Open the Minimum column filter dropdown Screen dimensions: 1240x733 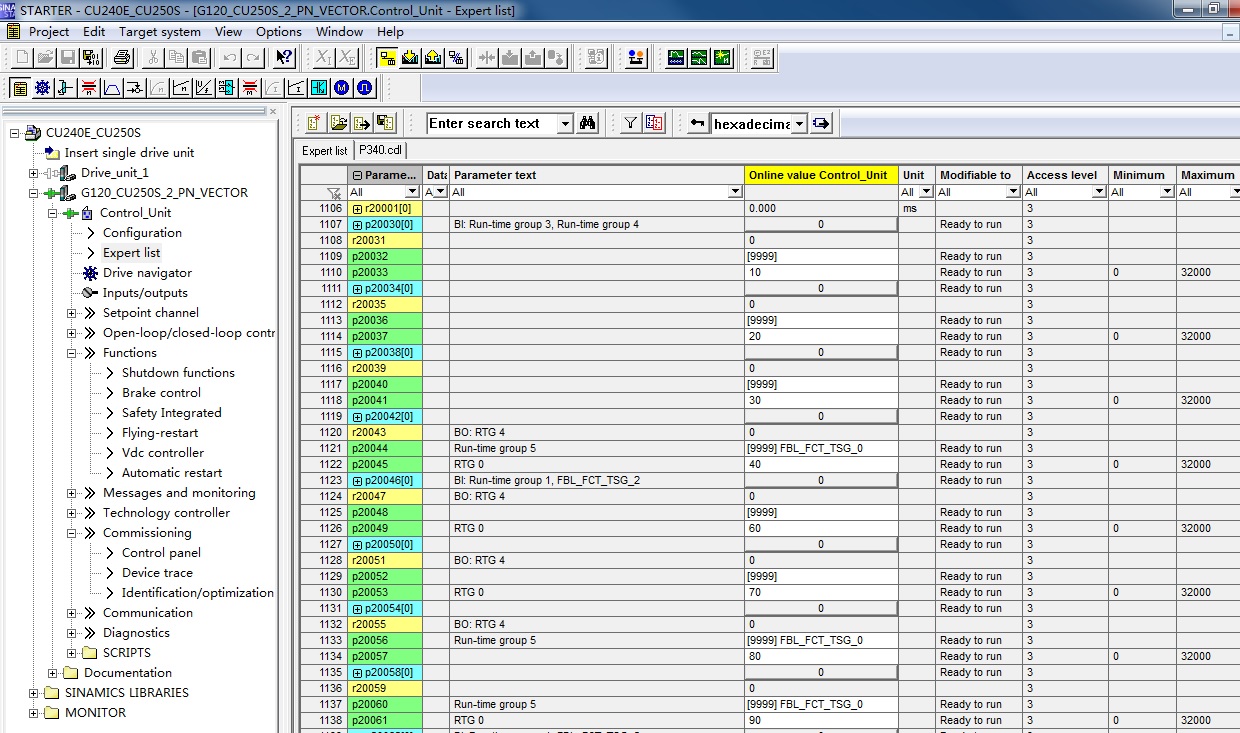[x=1168, y=192]
